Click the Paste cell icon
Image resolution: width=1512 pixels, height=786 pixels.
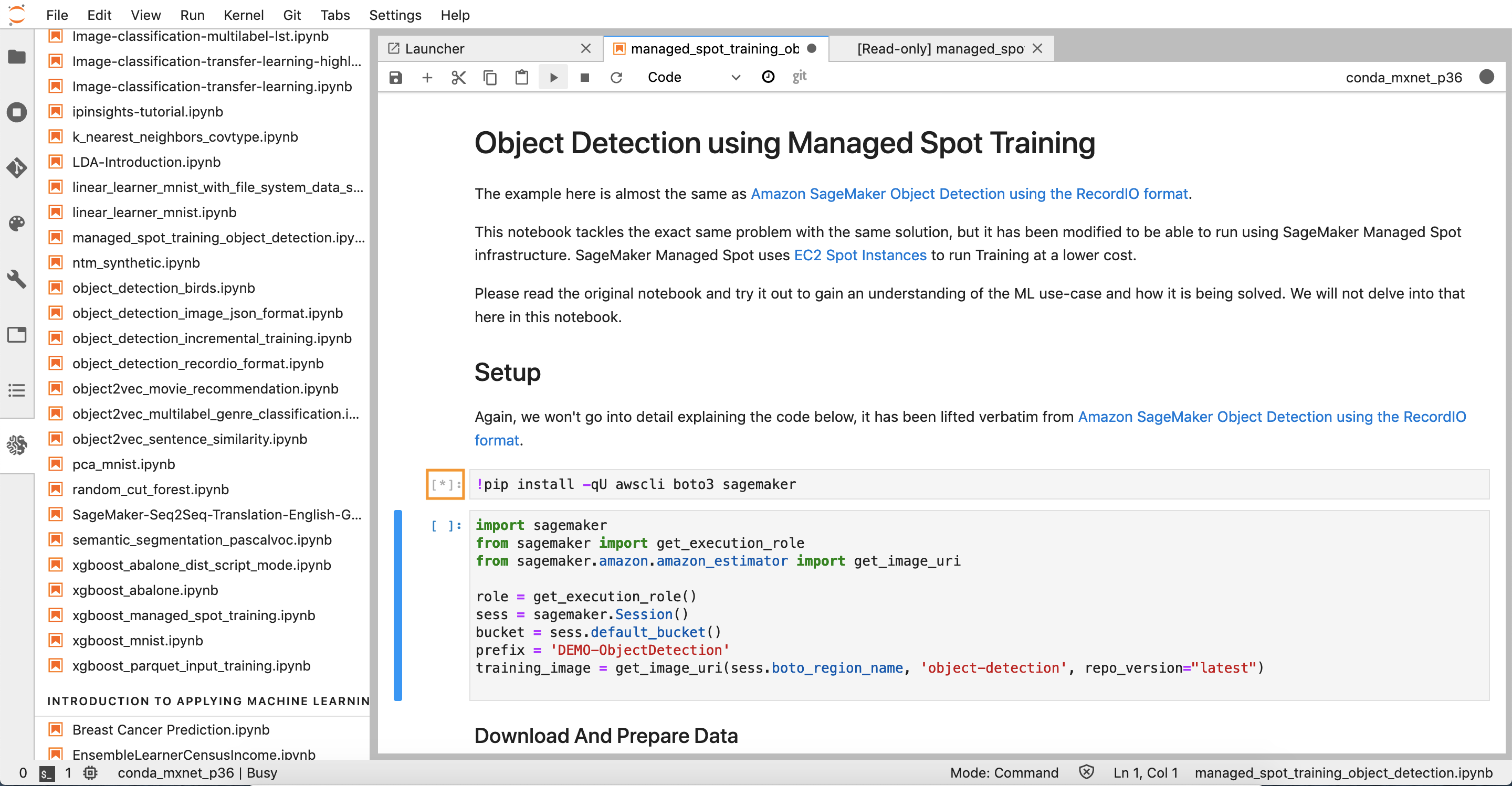522,77
